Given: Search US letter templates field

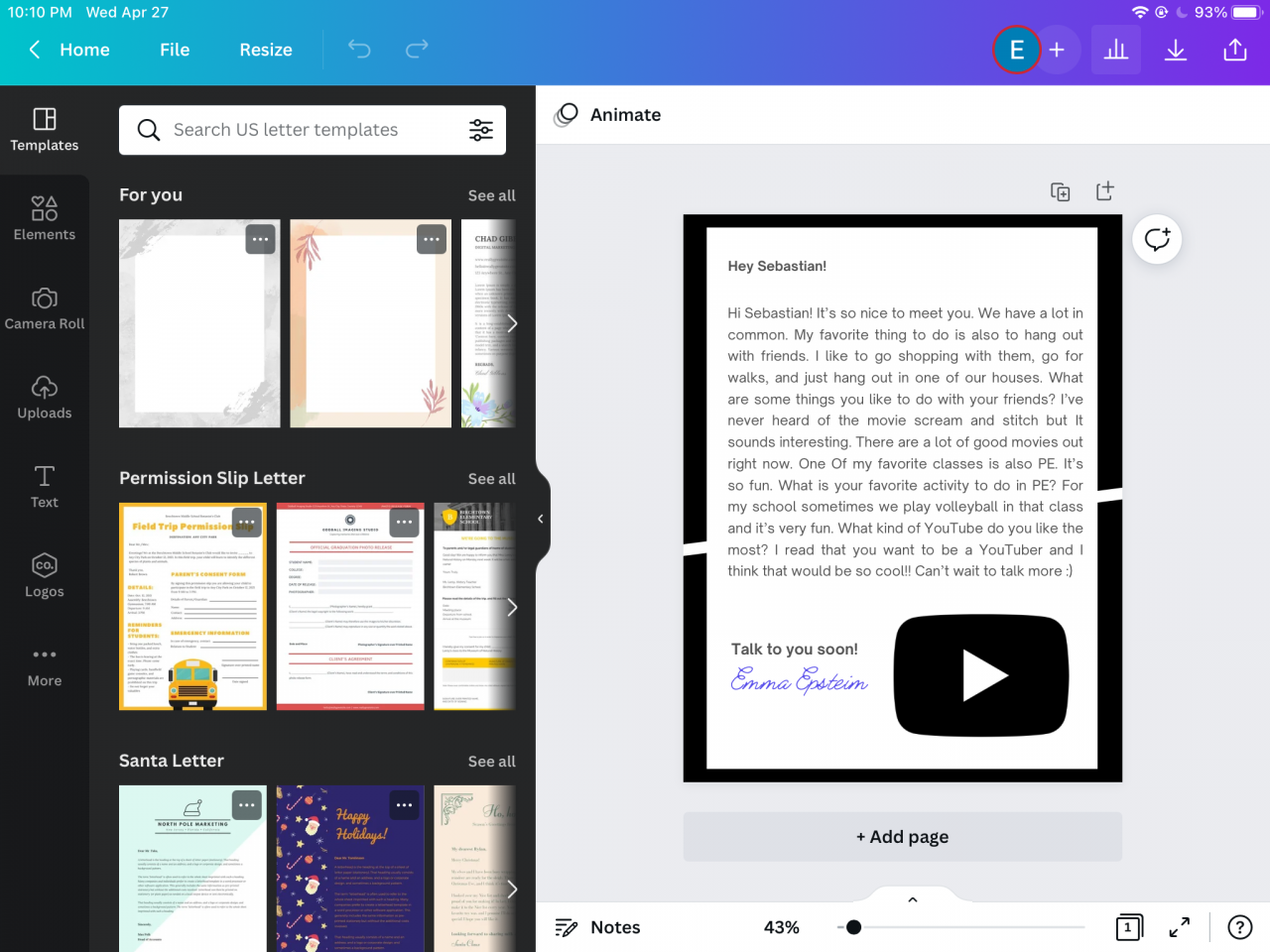Looking at the screenshot, I should (313, 130).
